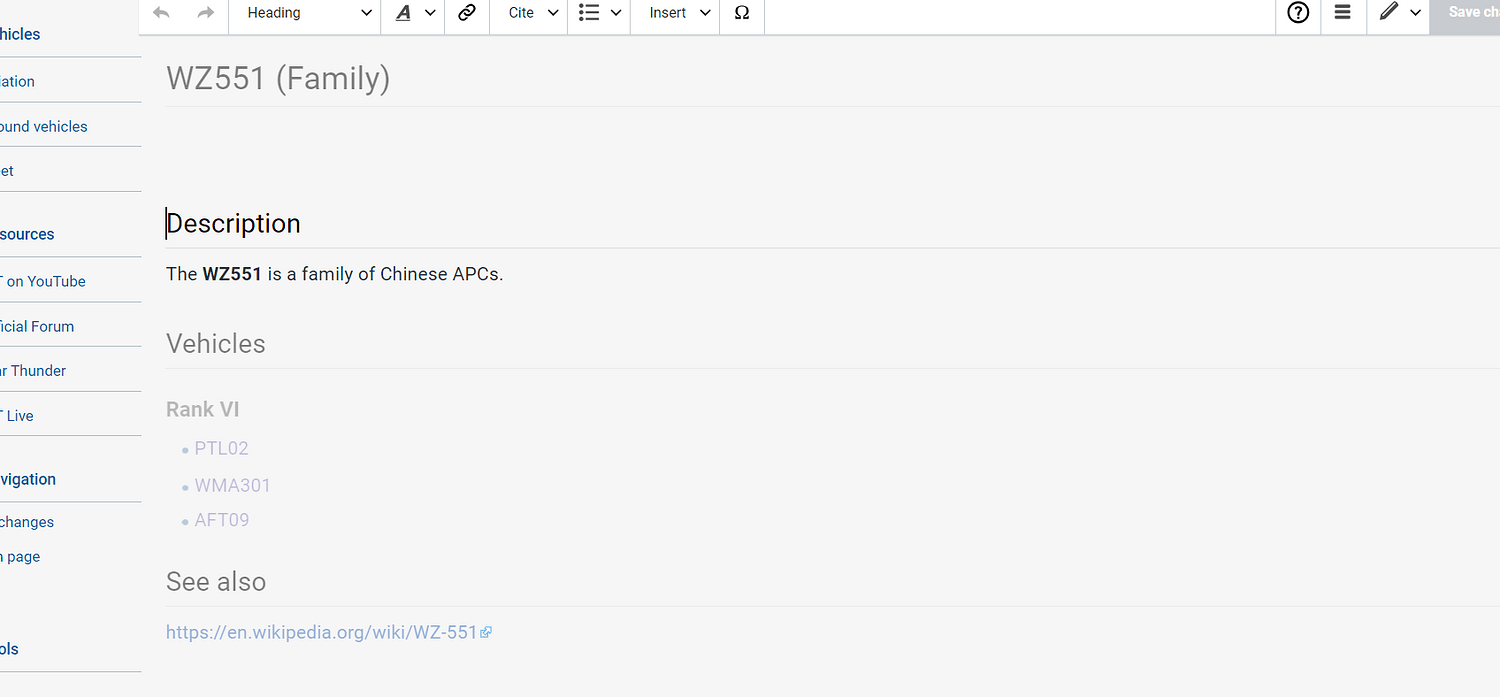1500x697 pixels.
Task: Visit the Official Forum sidebar link
Action: [37, 326]
